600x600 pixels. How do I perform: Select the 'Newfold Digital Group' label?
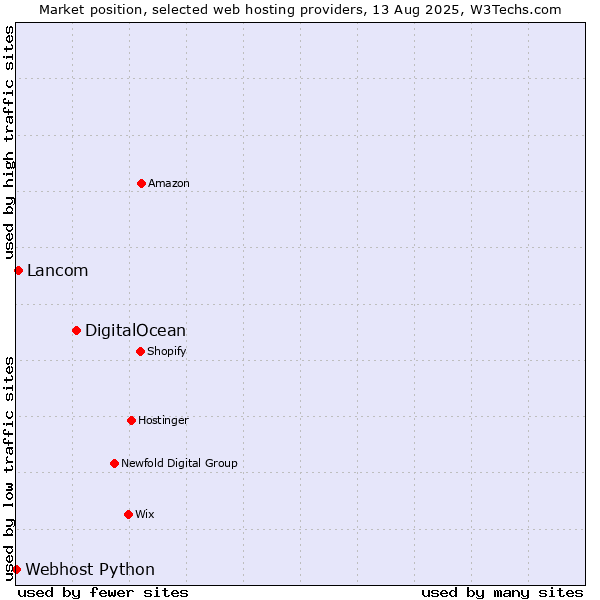pyautogui.click(x=179, y=463)
